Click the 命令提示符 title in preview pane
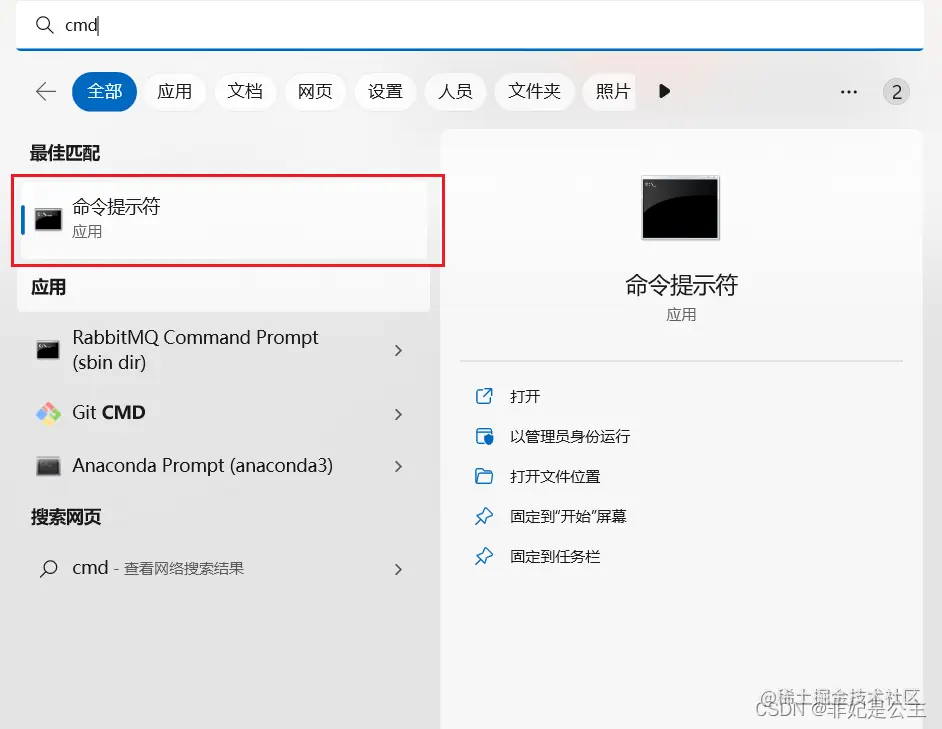This screenshot has width=942, height=729. coord(681,285)
